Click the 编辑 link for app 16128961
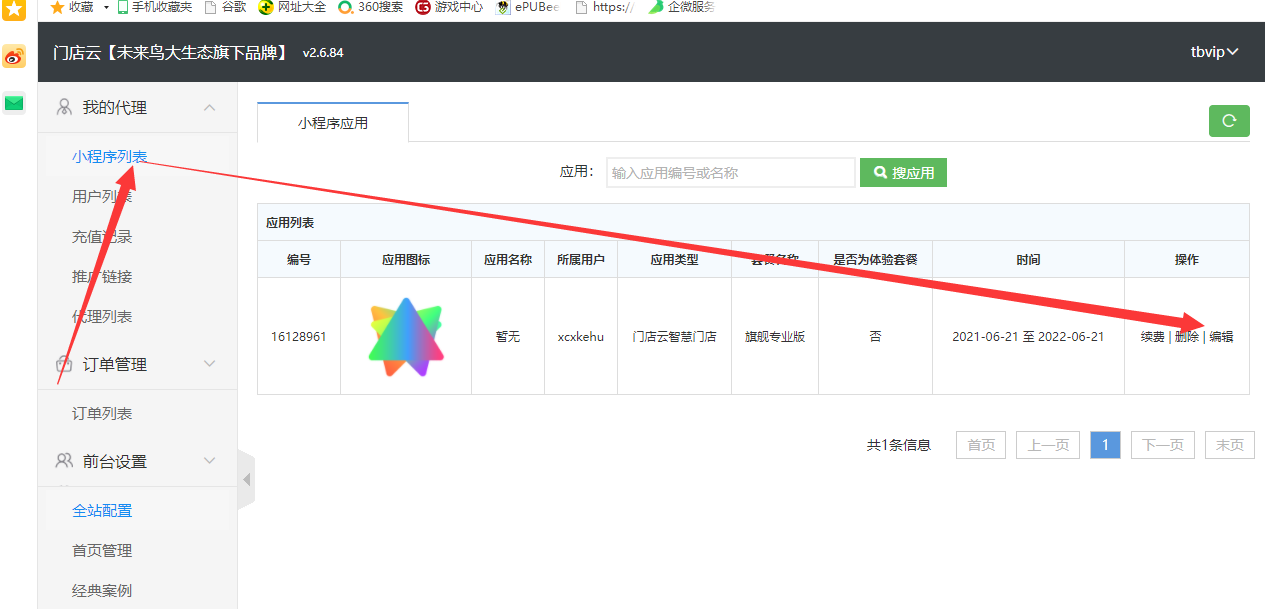This screenshot has height=609, width=1265. (1221, 337)
